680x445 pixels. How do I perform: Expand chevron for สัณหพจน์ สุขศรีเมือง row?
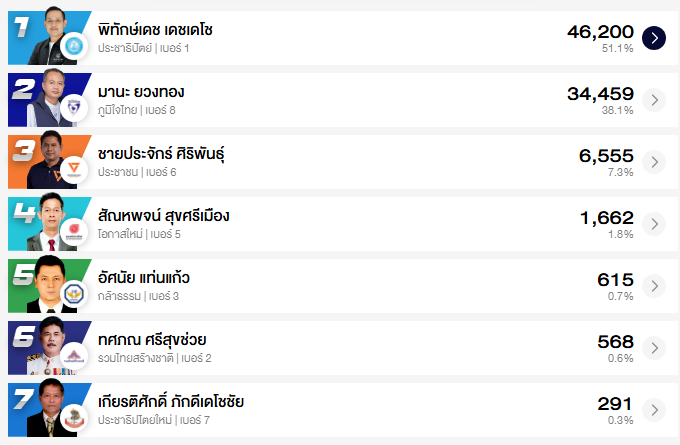pyautogui.click(x=653, y=224)
